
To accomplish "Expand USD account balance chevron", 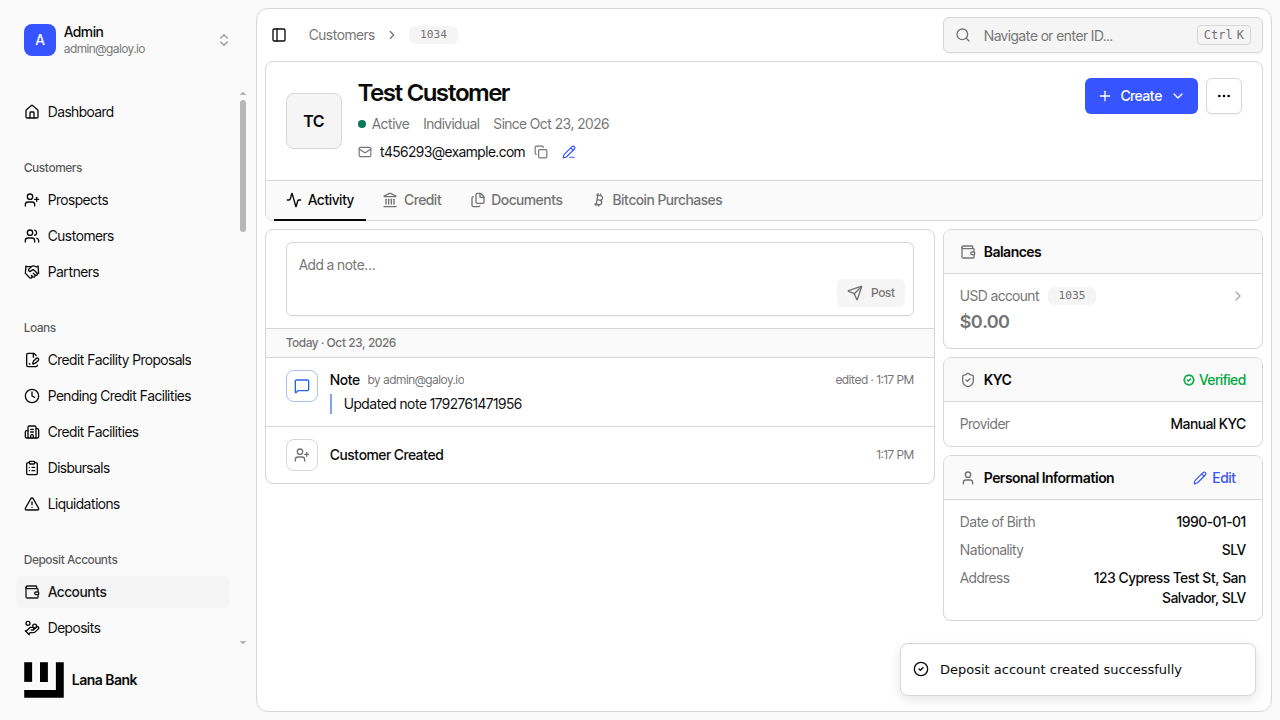I will coord(1238,296).
